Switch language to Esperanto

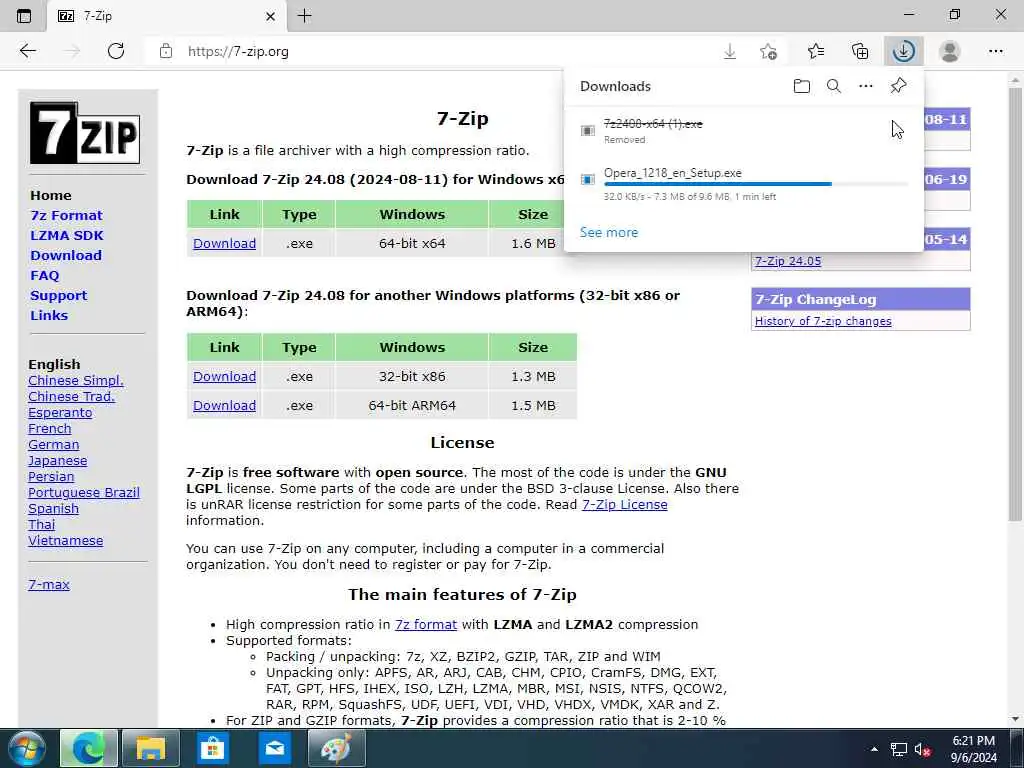60,413
